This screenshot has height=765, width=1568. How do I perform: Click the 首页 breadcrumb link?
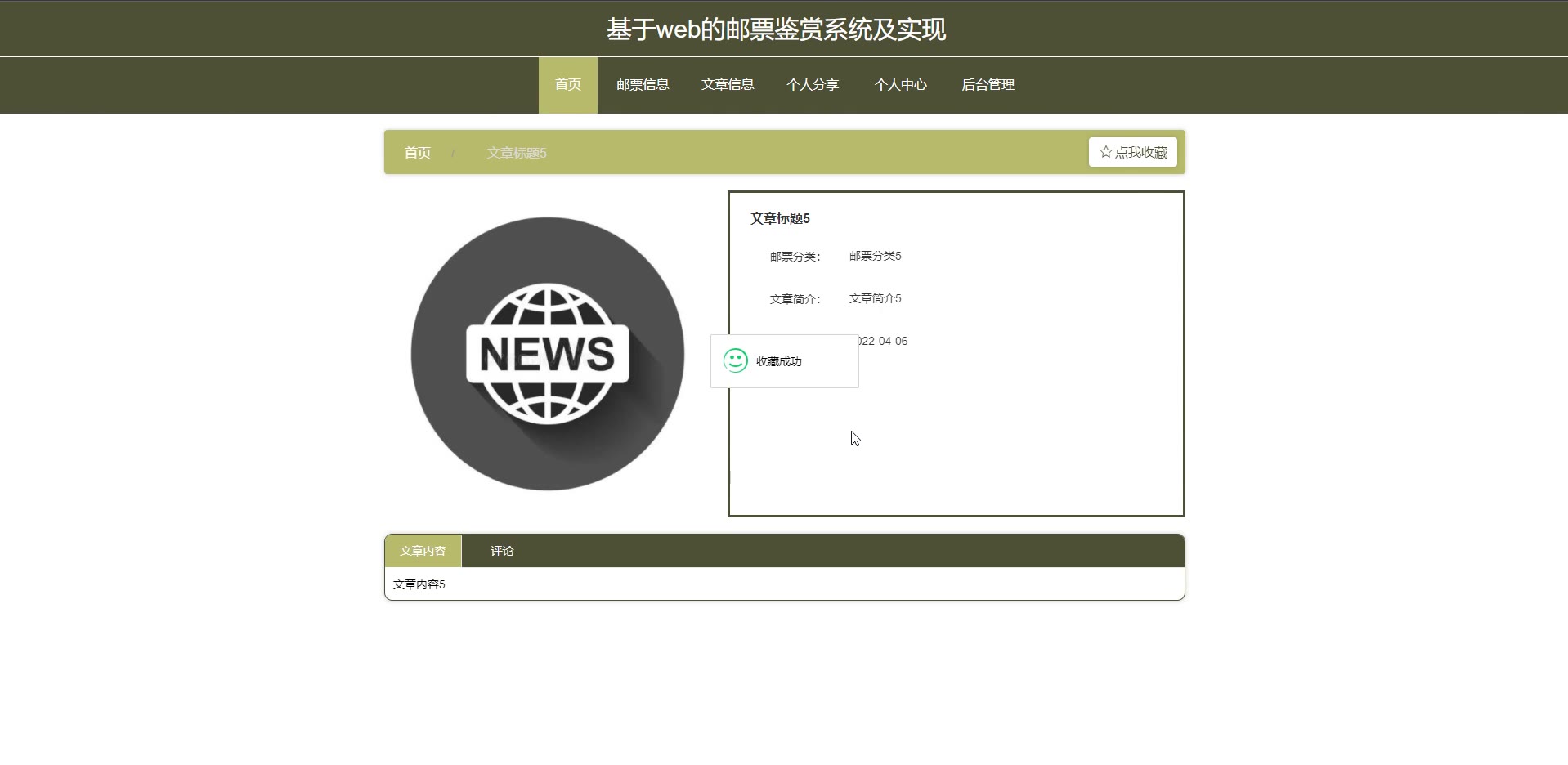(x=418, y=153)
